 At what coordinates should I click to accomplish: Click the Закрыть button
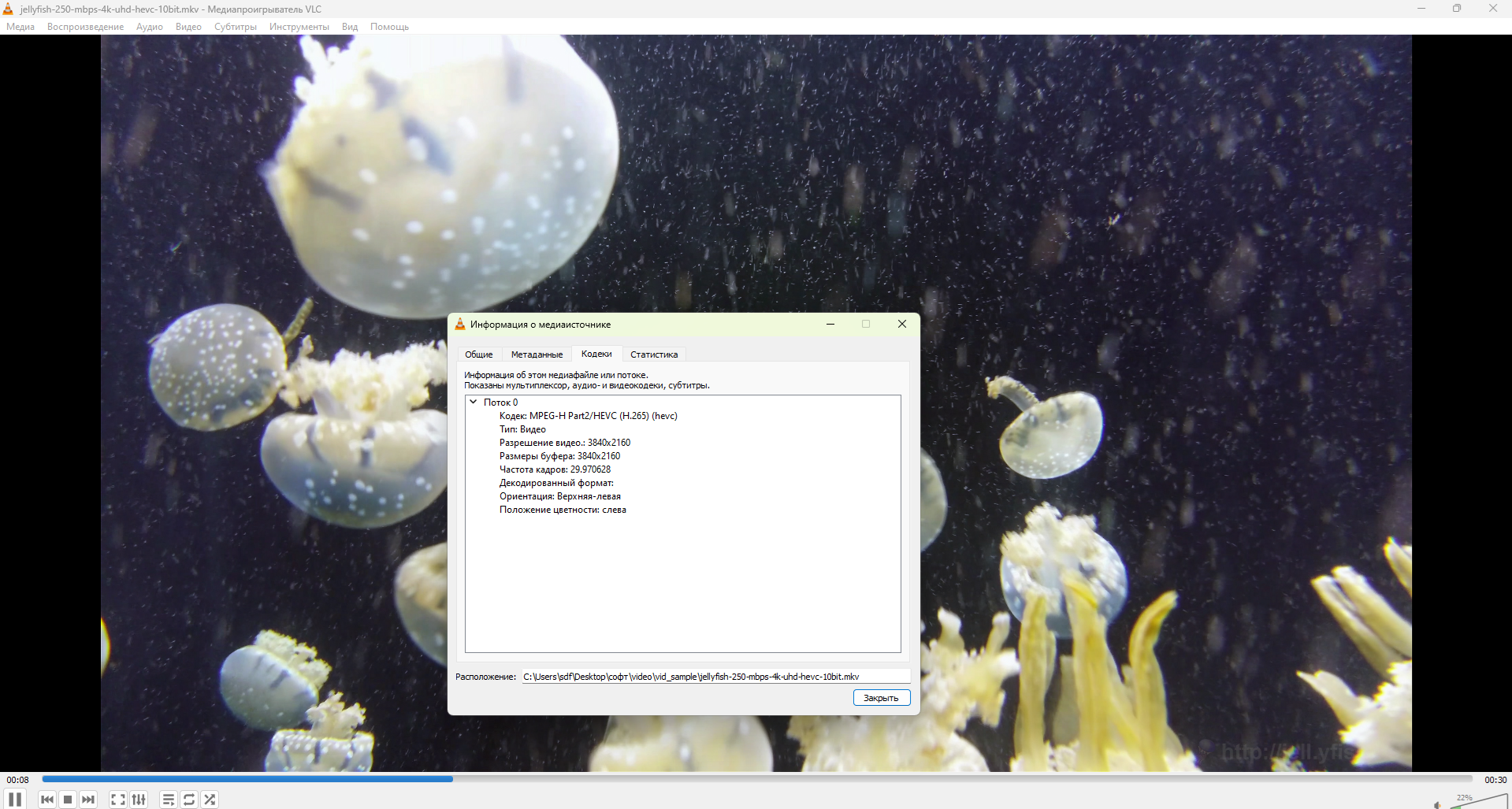(881, 698)
